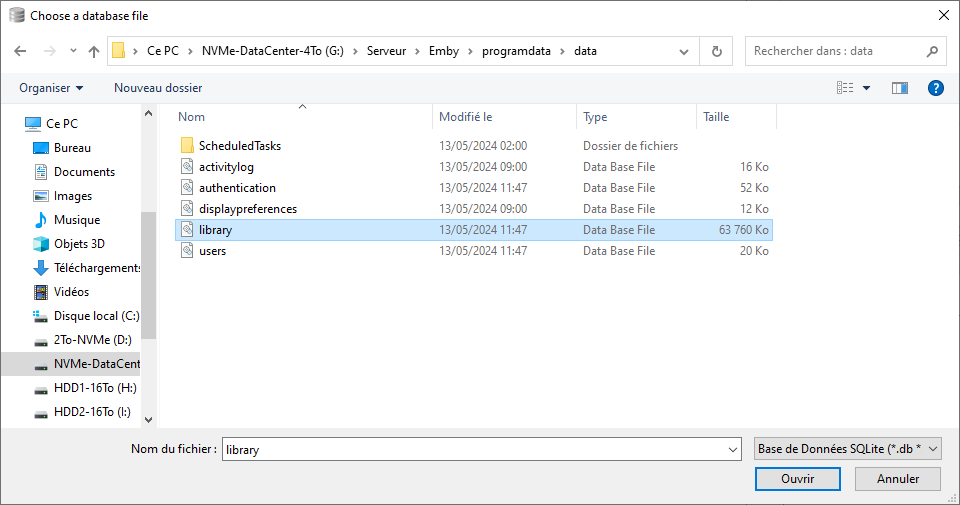The image size is (960, 505).
Task: Toggle the preview pane
Action: (899, 88)
